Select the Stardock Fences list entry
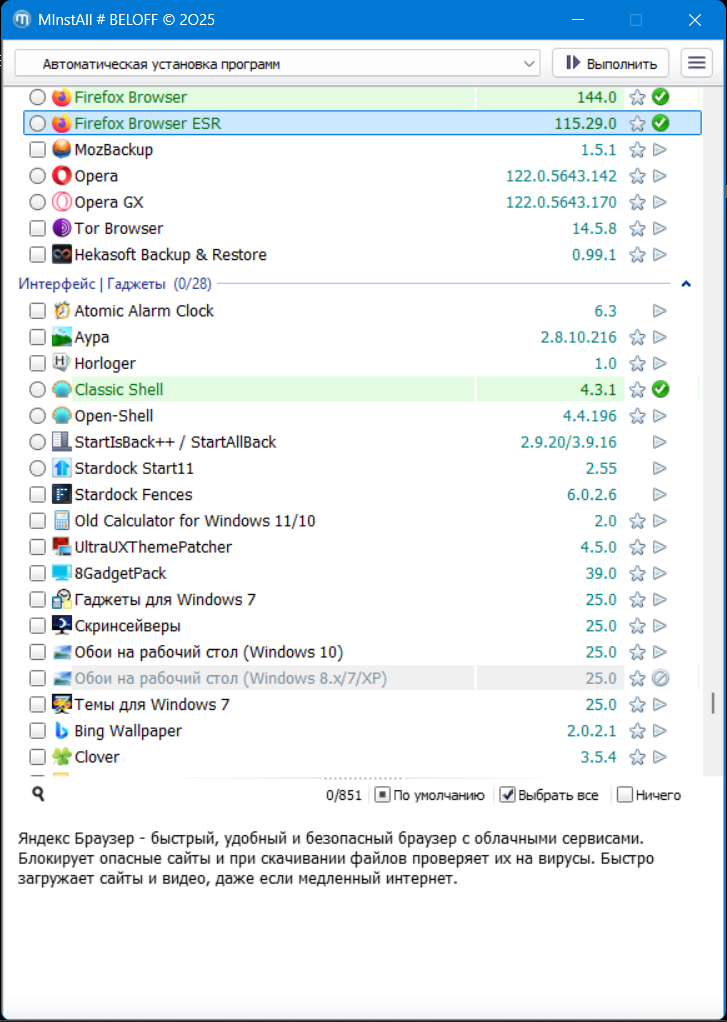Screen dimensions: 727x1022 (133, 495)
